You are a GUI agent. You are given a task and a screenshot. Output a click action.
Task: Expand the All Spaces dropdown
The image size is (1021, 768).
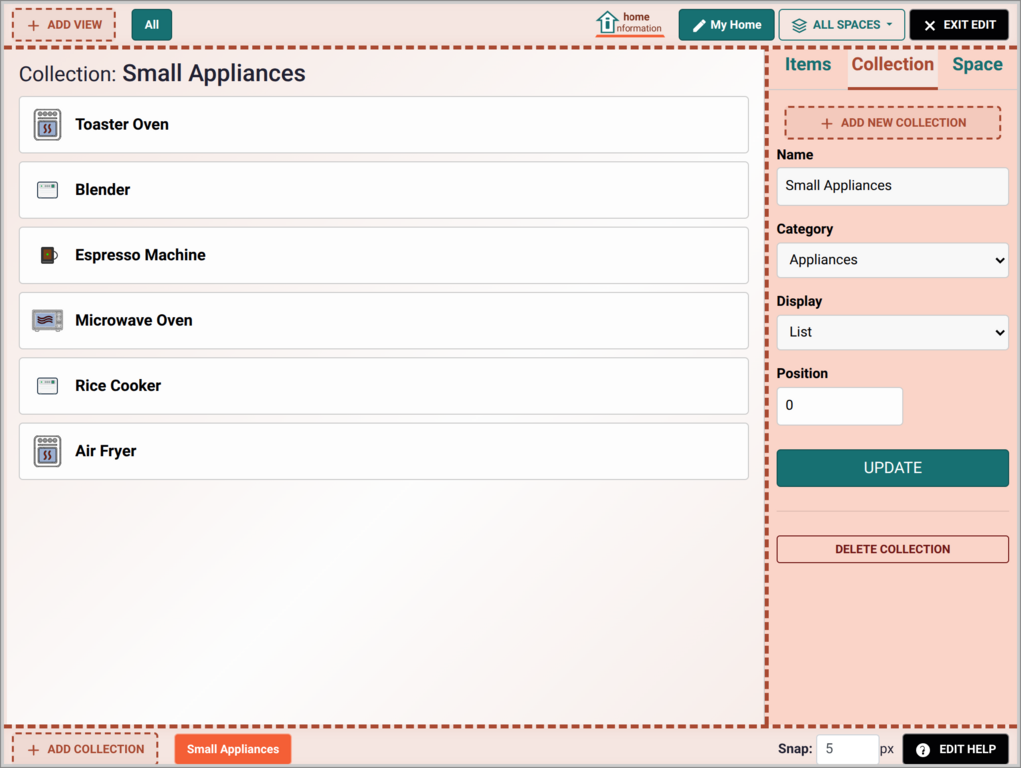point(841,25)
